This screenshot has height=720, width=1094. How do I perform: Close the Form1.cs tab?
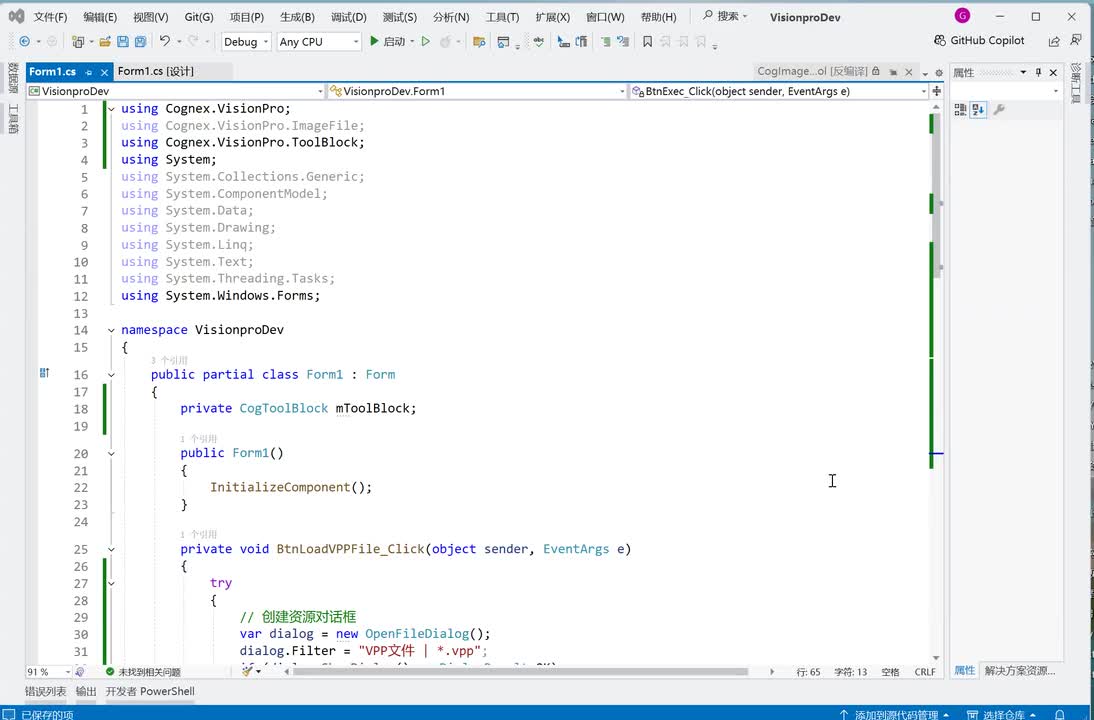pos(104,72)
